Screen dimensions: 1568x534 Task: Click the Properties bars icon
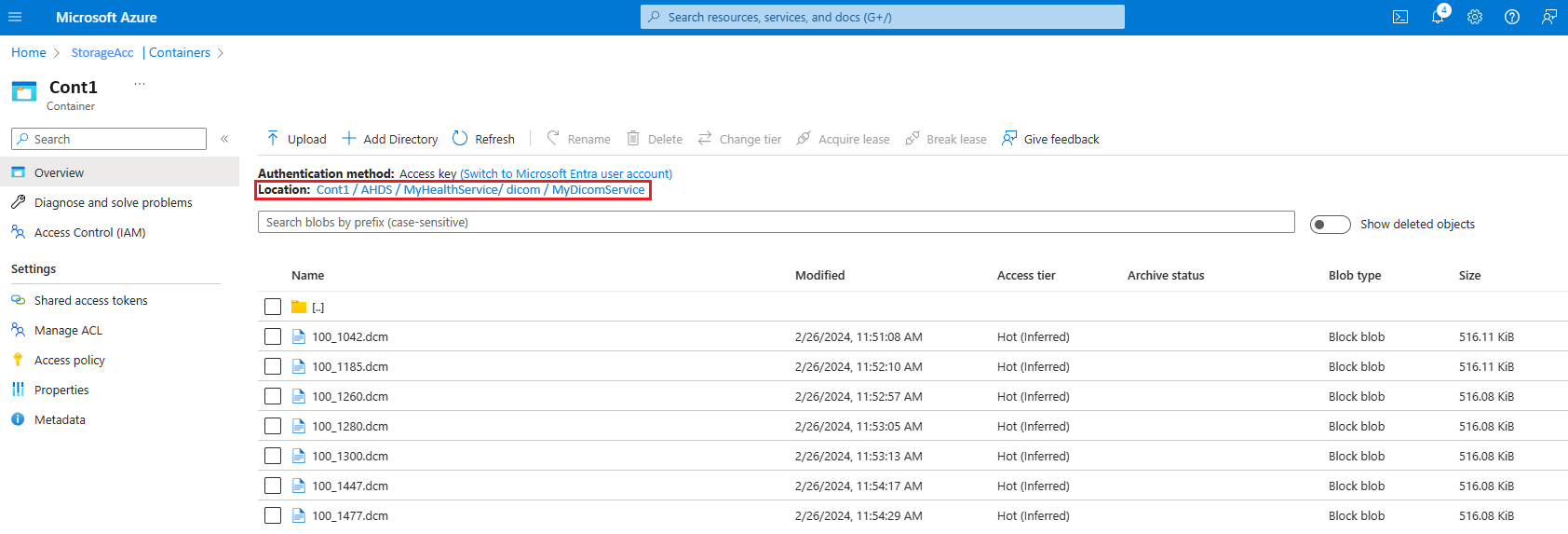point(18,390)
